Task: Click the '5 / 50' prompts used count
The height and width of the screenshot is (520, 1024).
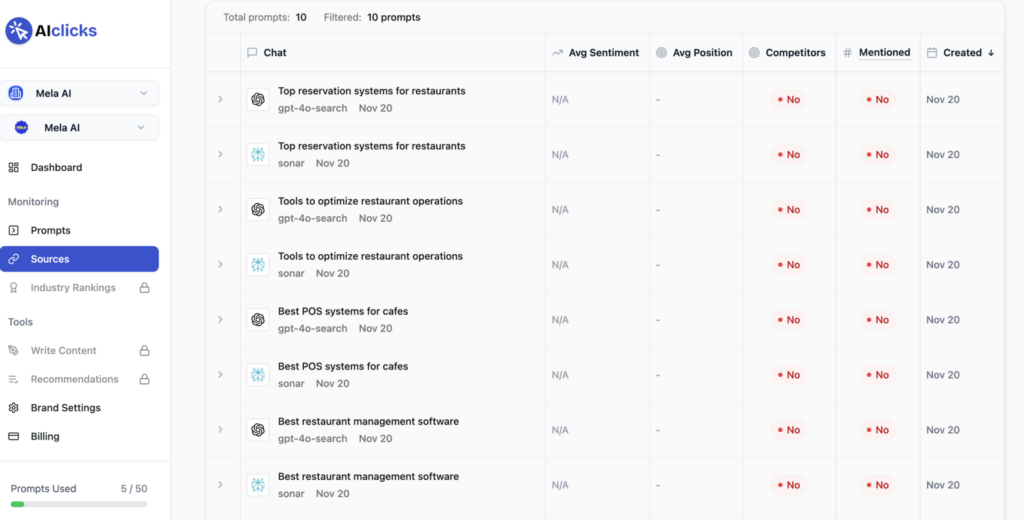Action: point(134,488)
